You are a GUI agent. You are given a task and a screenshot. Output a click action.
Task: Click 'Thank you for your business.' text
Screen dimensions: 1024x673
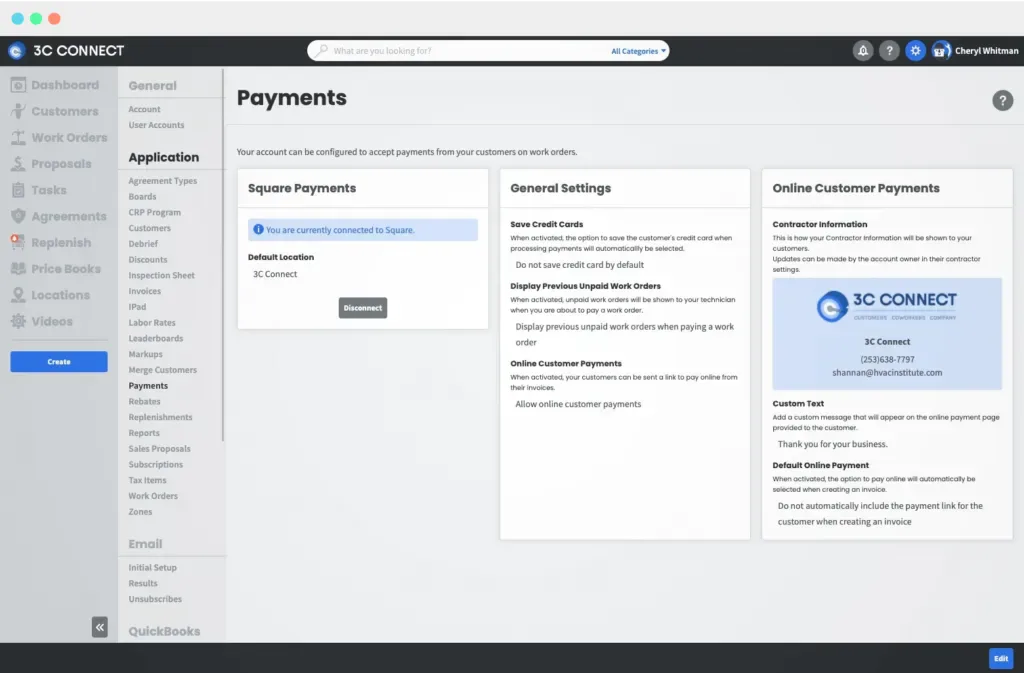click(x=832, y=445)
